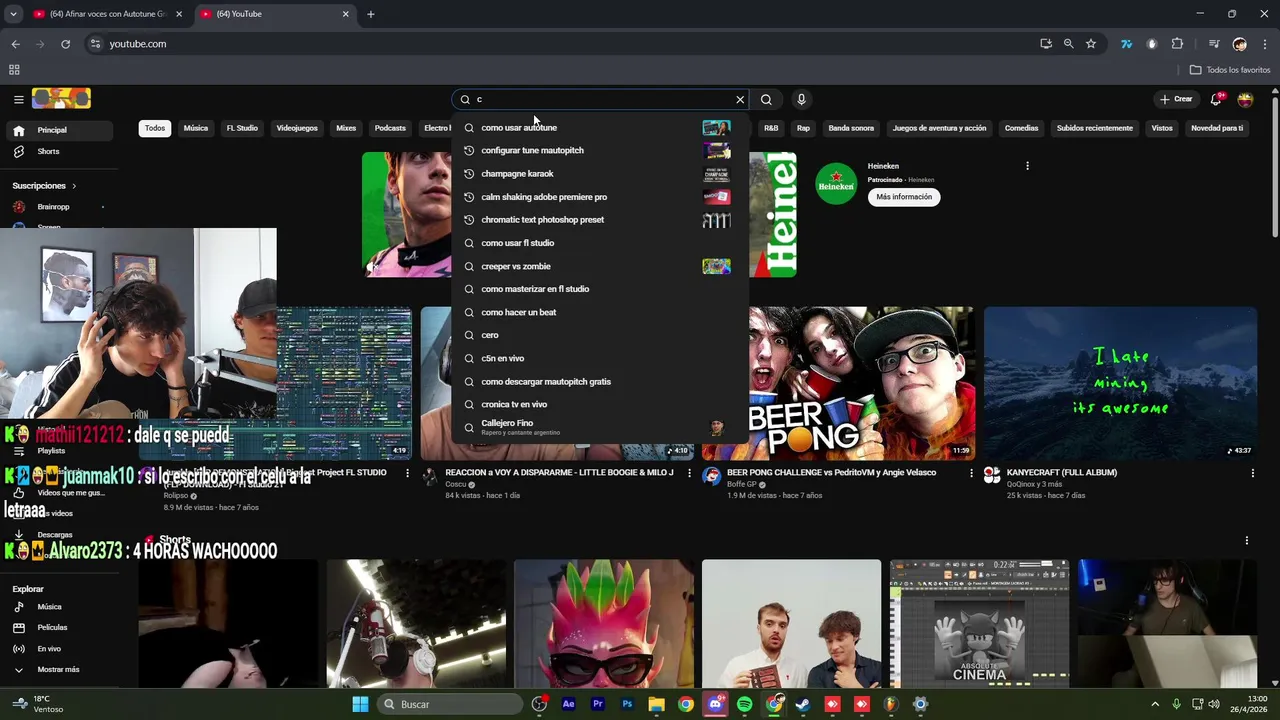1280x720 pixels.
Task: Choose suggestion configurar tune mautopitch
Action: (600, 150)
